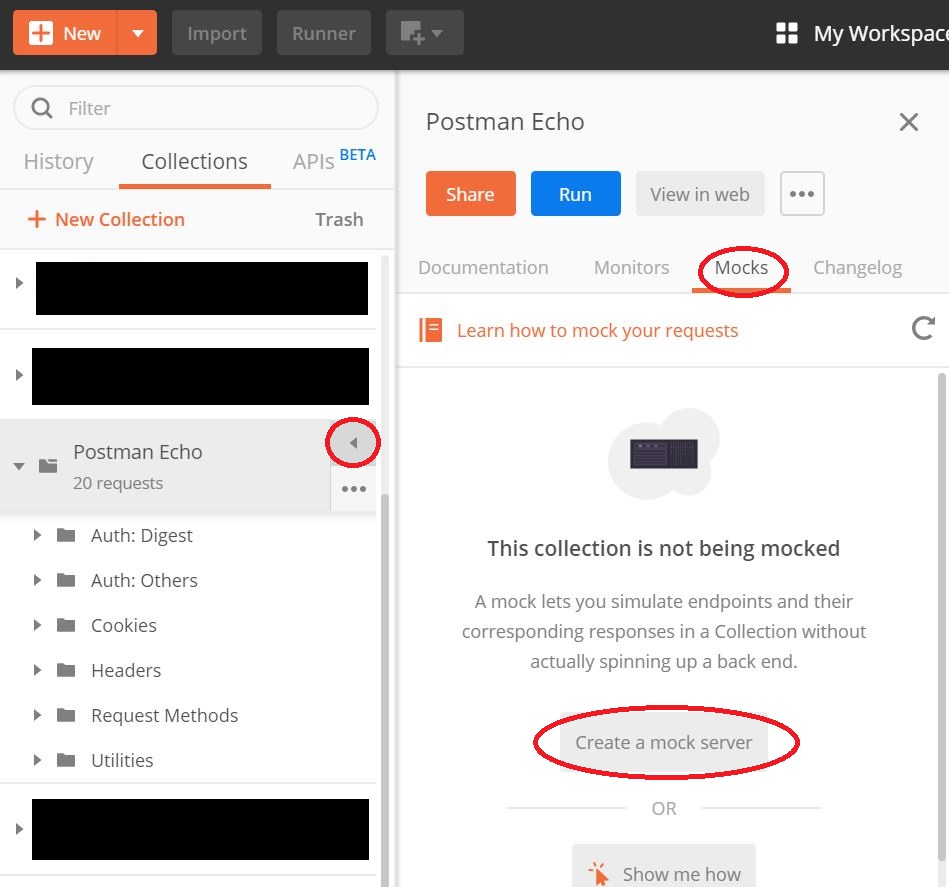Collapse the Postman Echo collection tree
The height and width of the screenshot is (887, 949).
pos(19,466)
